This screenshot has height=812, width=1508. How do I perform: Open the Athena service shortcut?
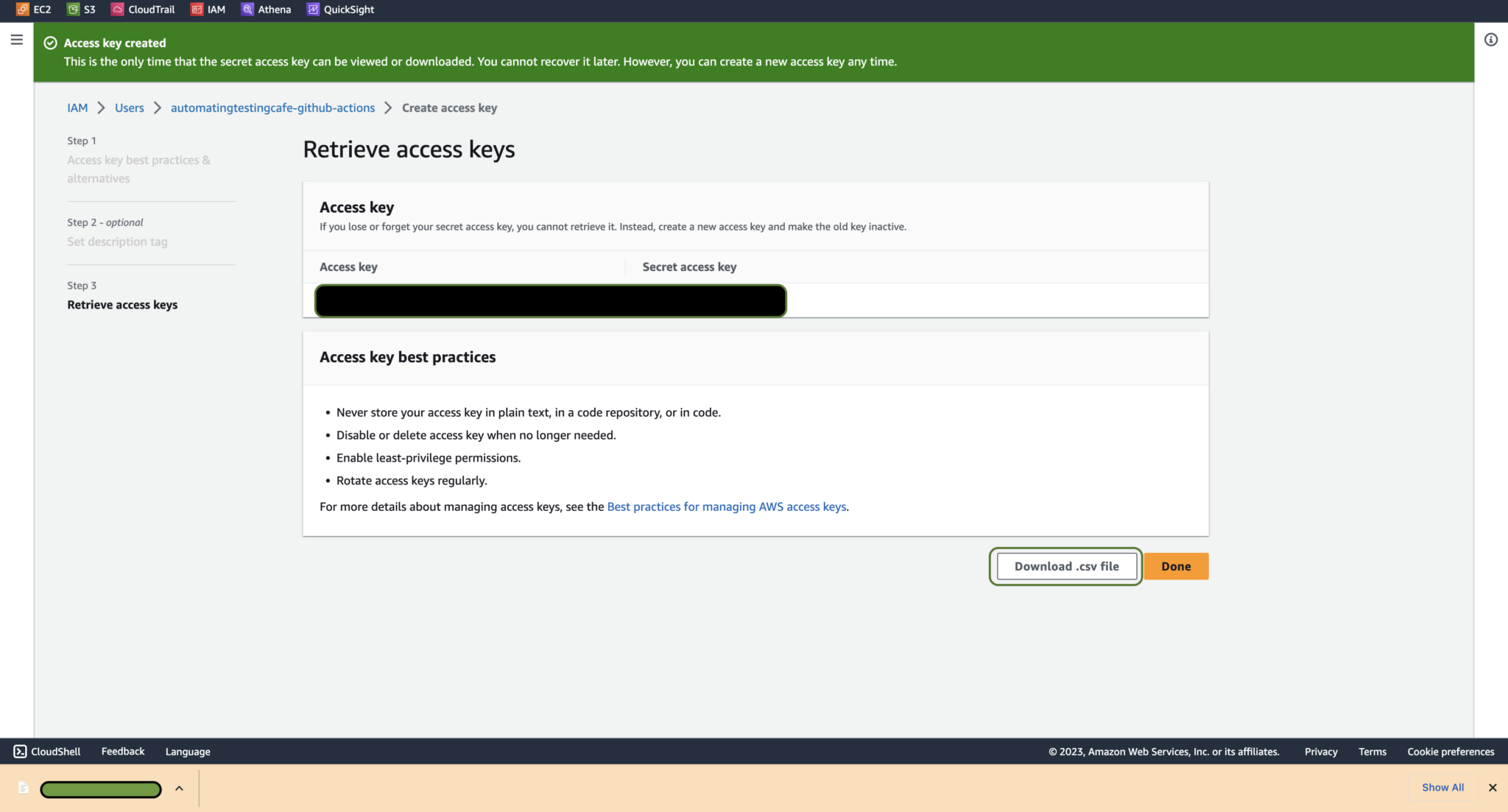coord(266,10)
